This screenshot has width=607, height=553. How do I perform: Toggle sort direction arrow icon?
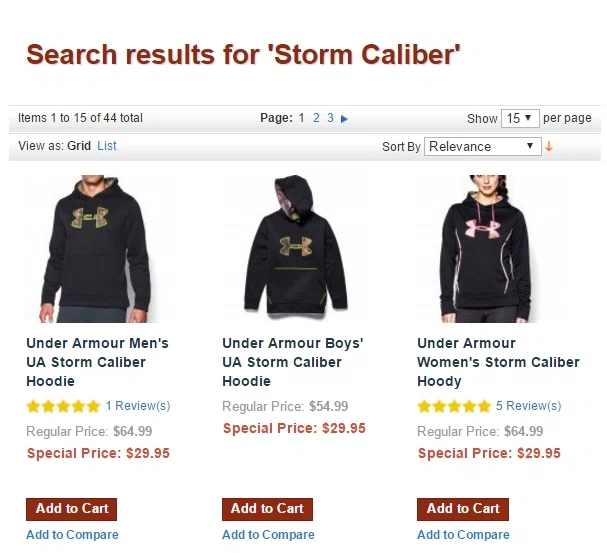point(549,147)
